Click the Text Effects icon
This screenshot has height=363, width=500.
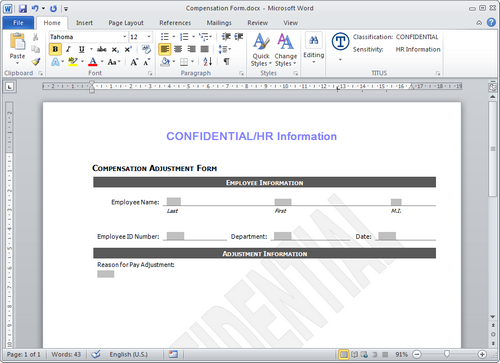[55, 62]
